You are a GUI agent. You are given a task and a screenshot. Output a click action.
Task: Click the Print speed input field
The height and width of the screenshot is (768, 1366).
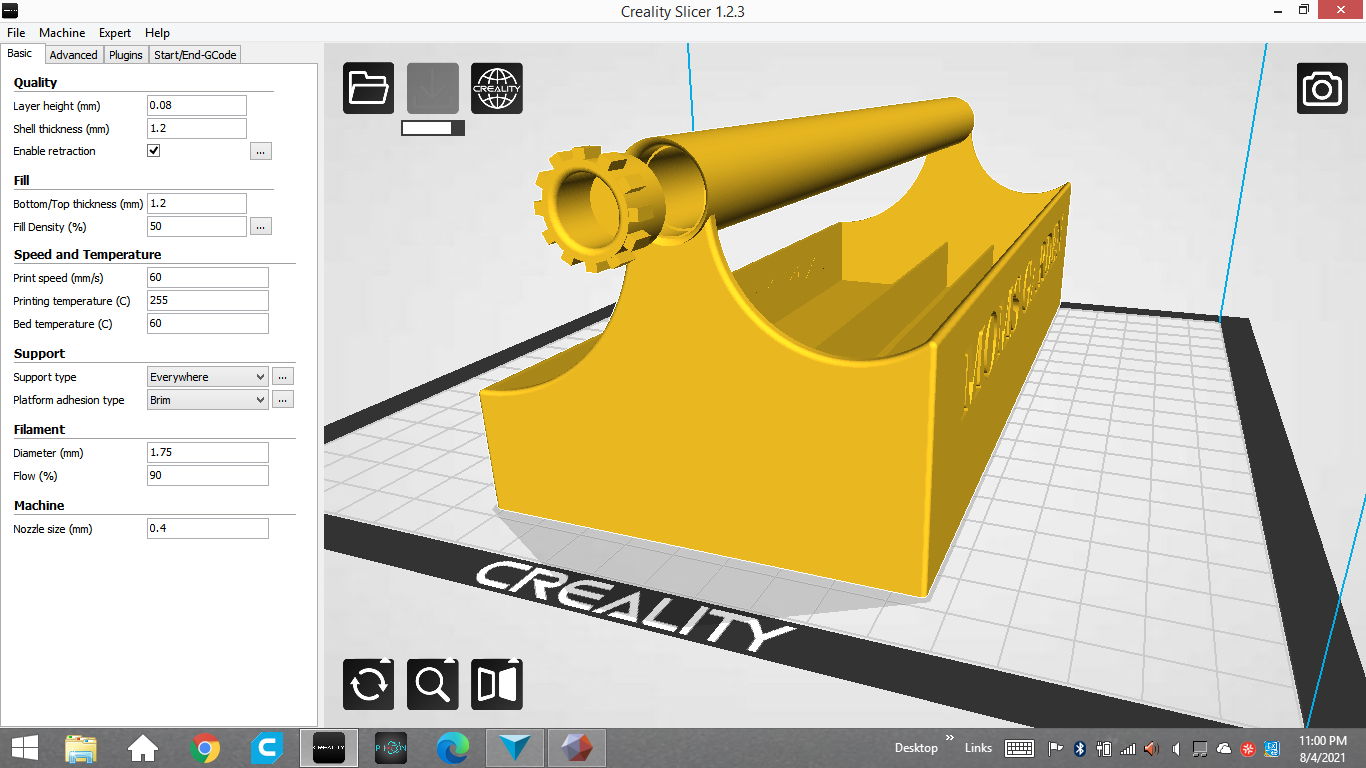(x=208, y=277)
